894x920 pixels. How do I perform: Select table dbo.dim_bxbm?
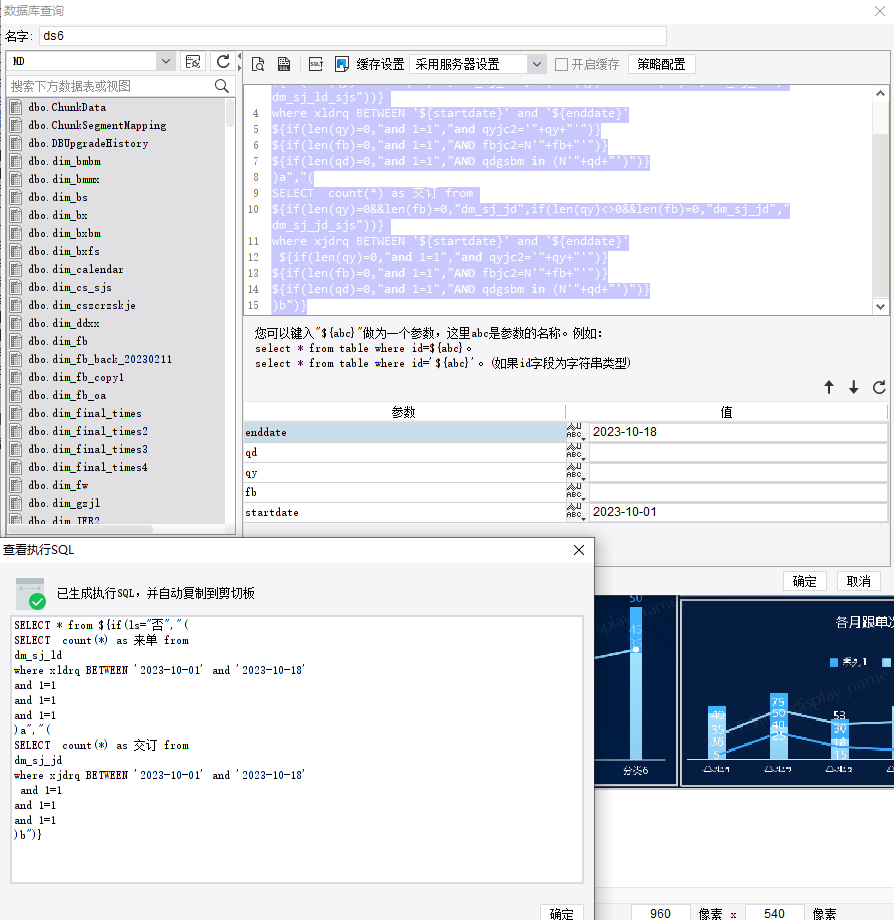pos(65,234)
